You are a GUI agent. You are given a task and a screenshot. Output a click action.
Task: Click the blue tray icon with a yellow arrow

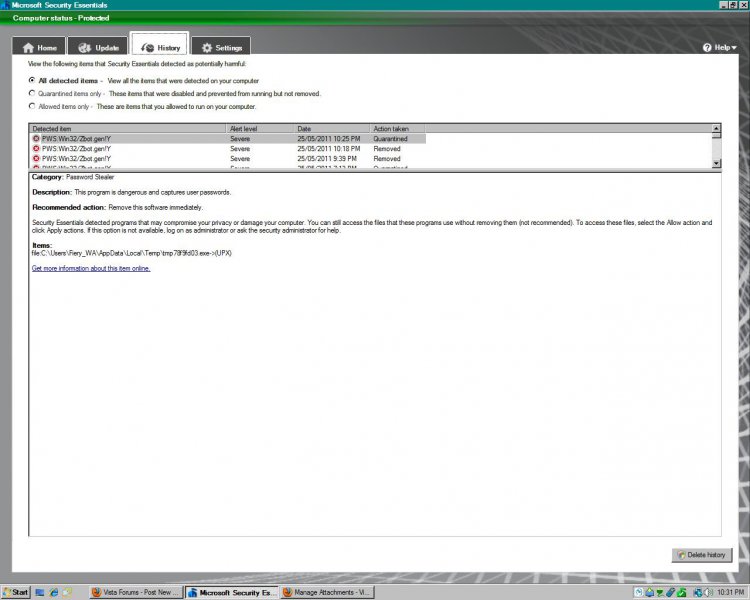click(650, 592)
